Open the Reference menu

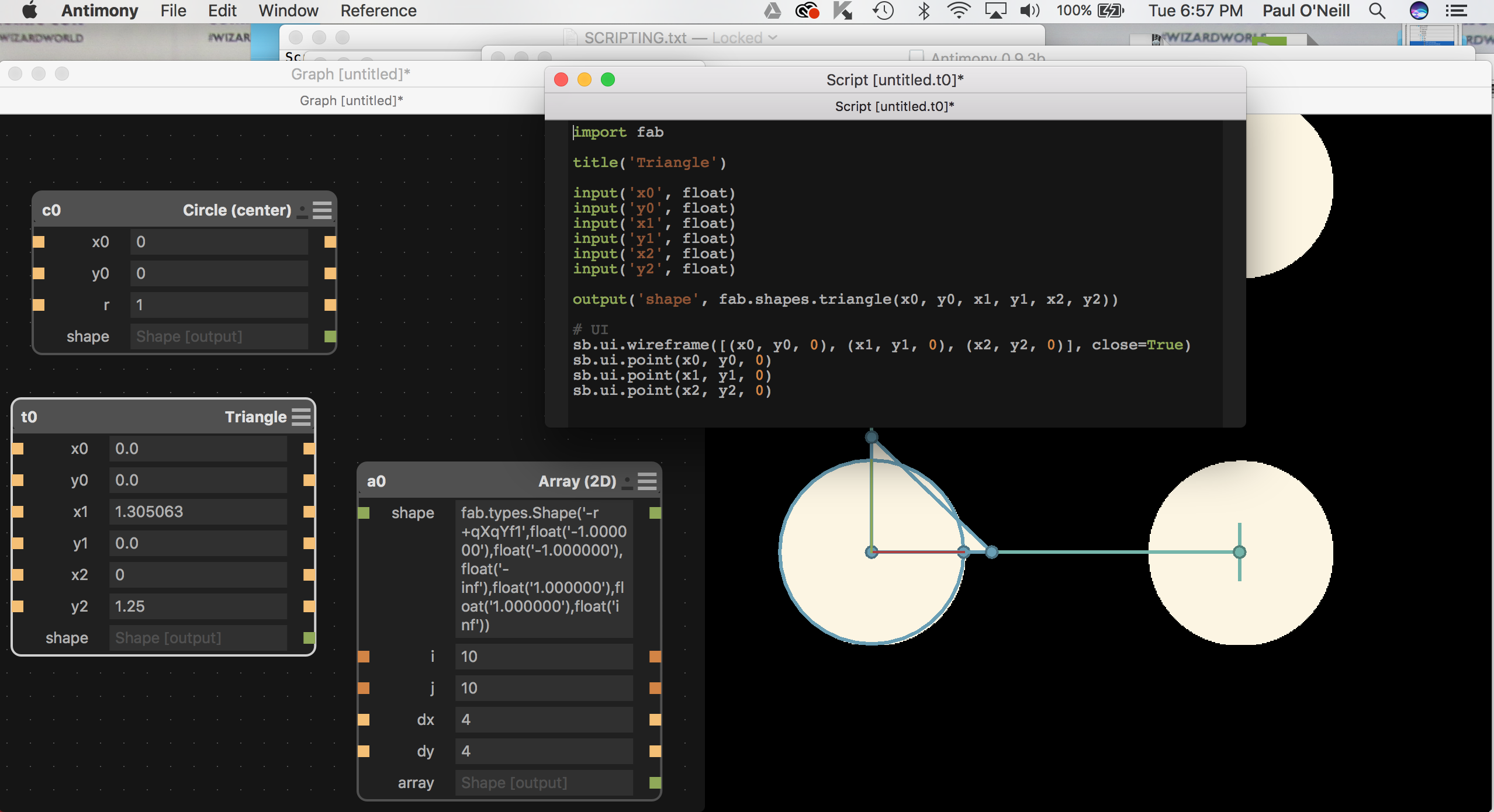point(378,11)
